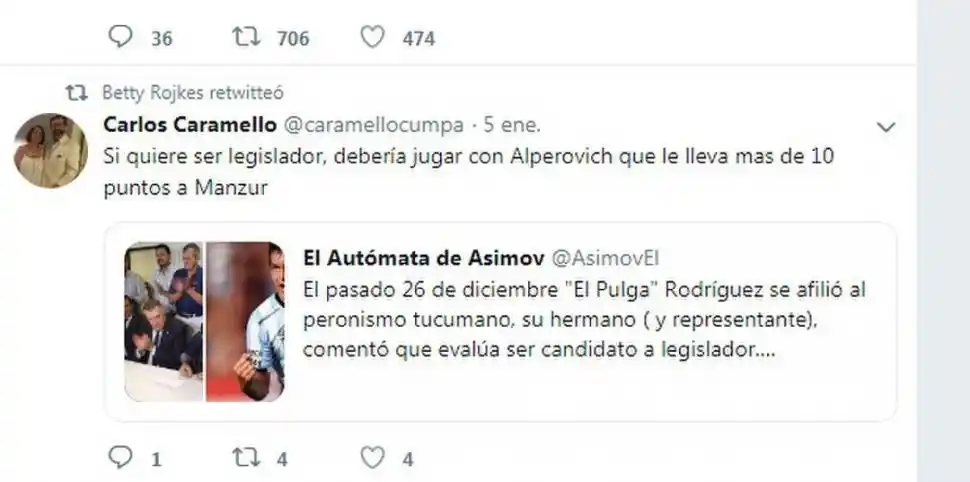Screen dimensions: 970x482
Task: Click the 706 retweet count
Action: point(293,39)
